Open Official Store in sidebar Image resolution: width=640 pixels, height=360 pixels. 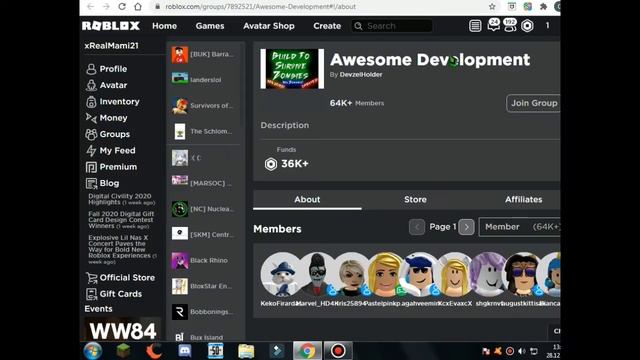(120, 278)
